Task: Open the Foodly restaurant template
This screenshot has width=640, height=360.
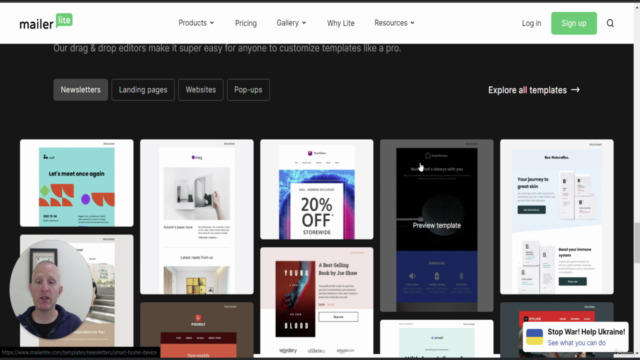Action: coord(197,330)
